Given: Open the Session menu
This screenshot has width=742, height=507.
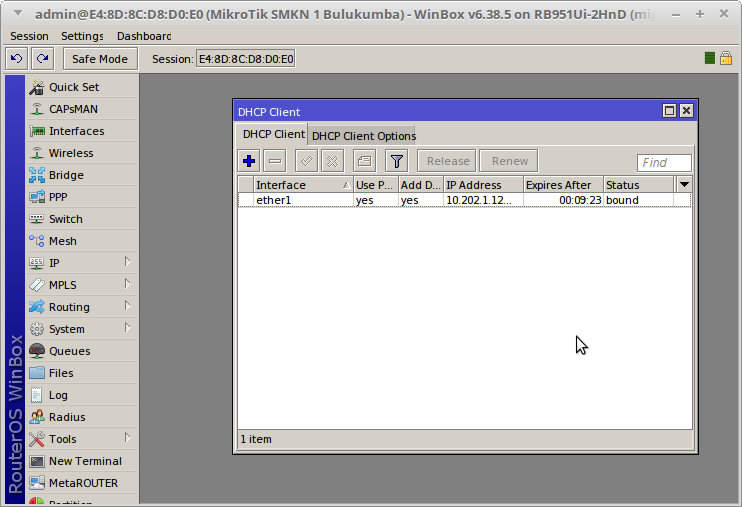Looking at the screenshot, I should point(29,36).
